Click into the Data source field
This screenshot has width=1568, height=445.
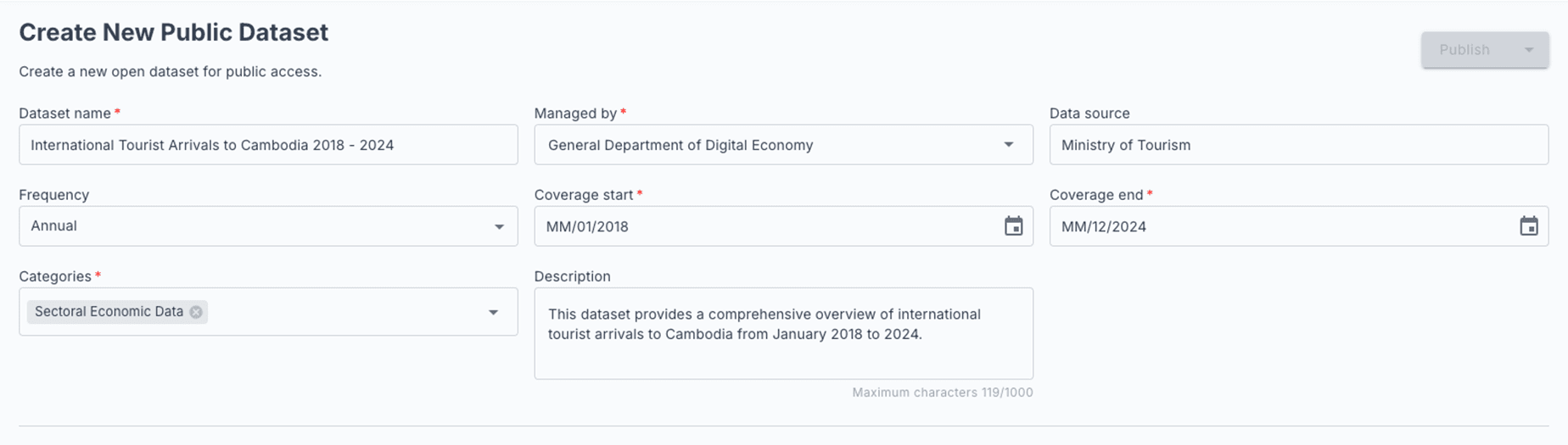pyautogui.click(x=1298, y=145)
